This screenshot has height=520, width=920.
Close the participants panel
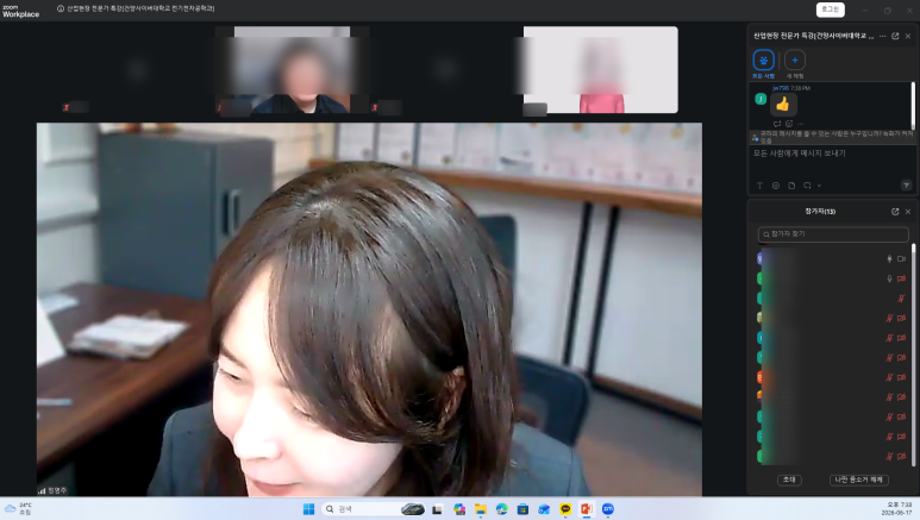(x=908, y=211)
